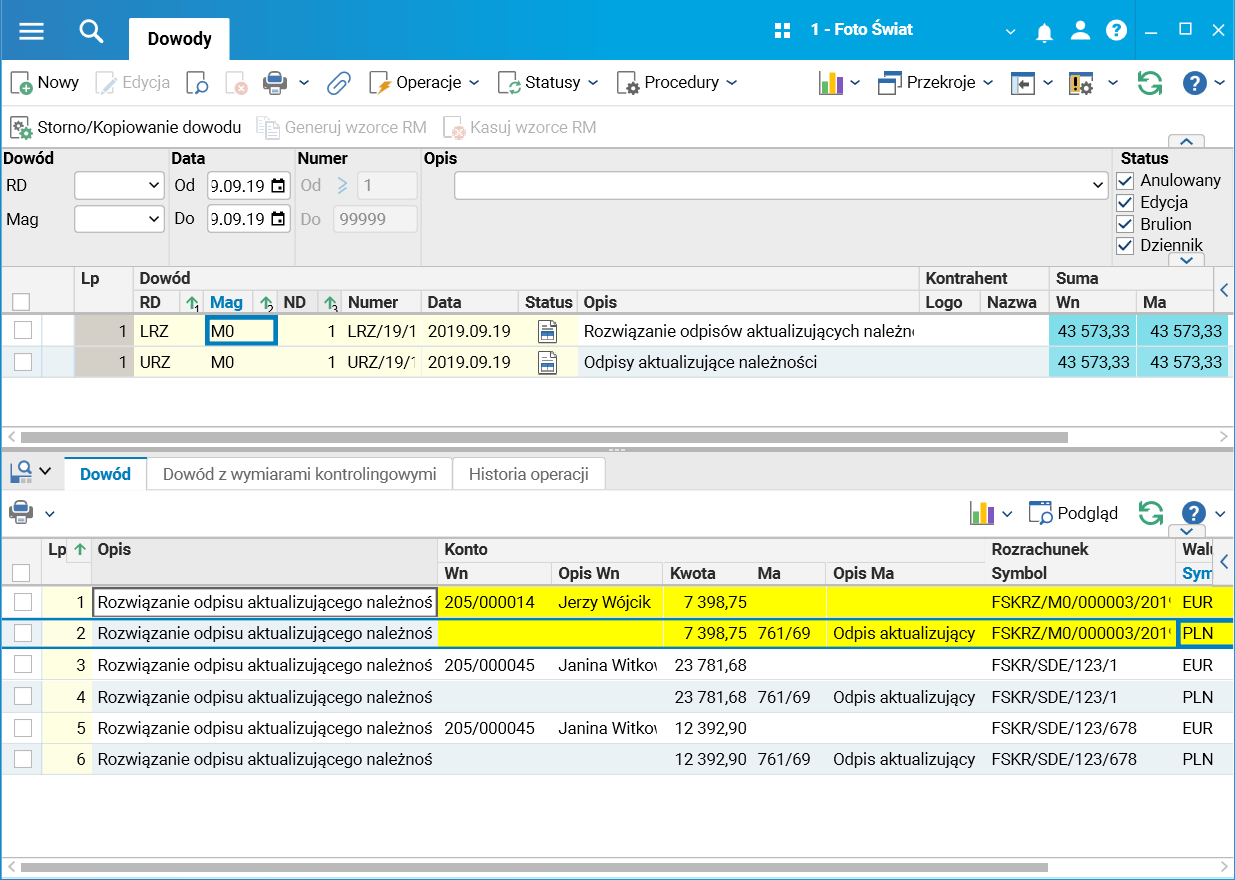The height and width of the screenshot is (880, 1235).
Task: Open the hamburger main menu
Action: (x=32, y=31)
